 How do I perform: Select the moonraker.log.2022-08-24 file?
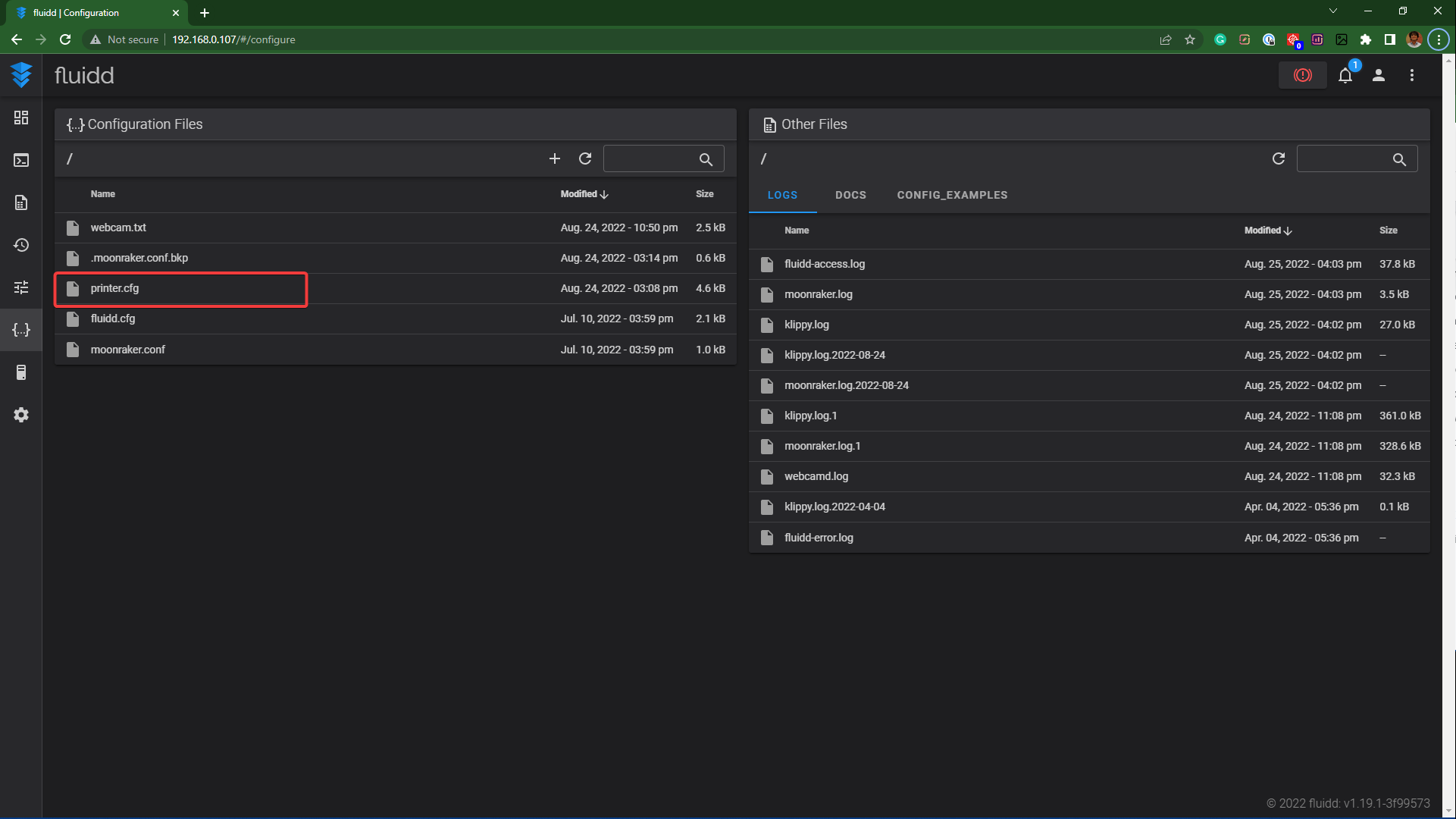click(1089, 385)
